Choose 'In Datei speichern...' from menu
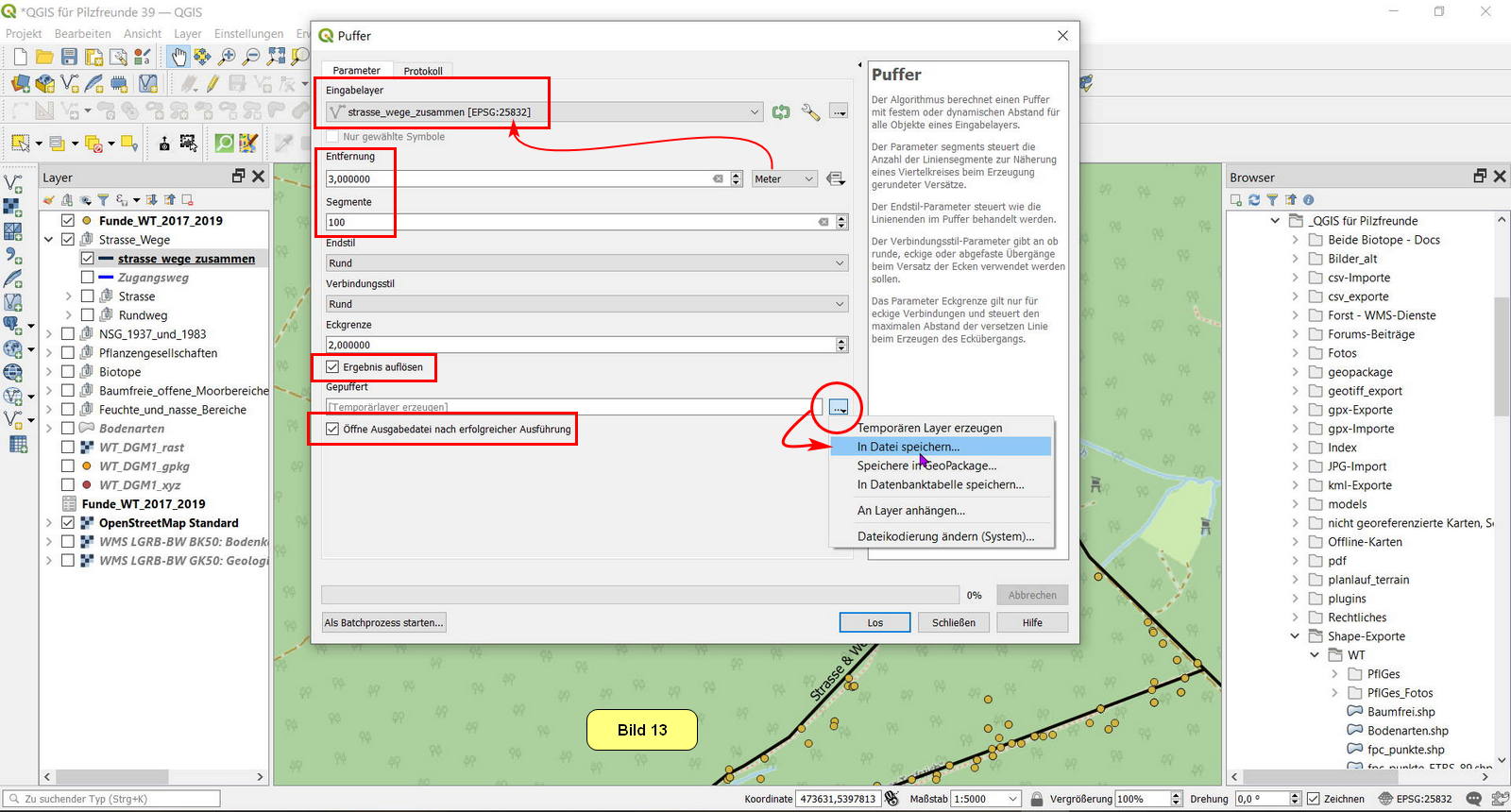Screen dimensions: 1511x812 (908, 447)
